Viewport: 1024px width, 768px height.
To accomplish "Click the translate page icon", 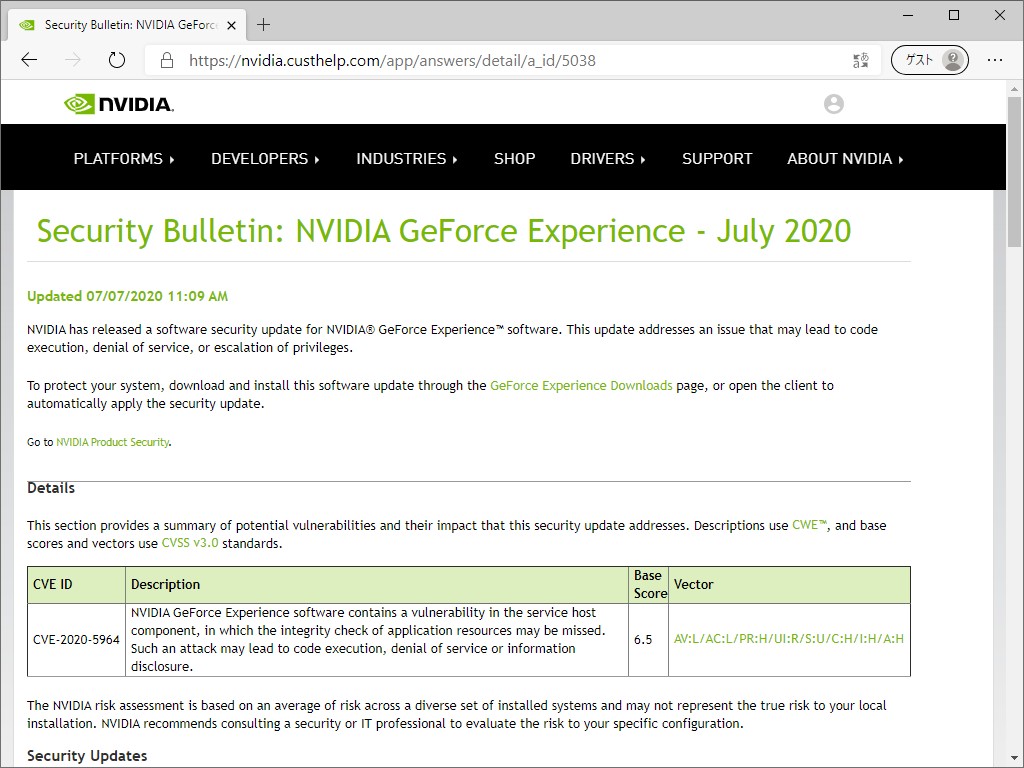I will (x=861, y=60).
